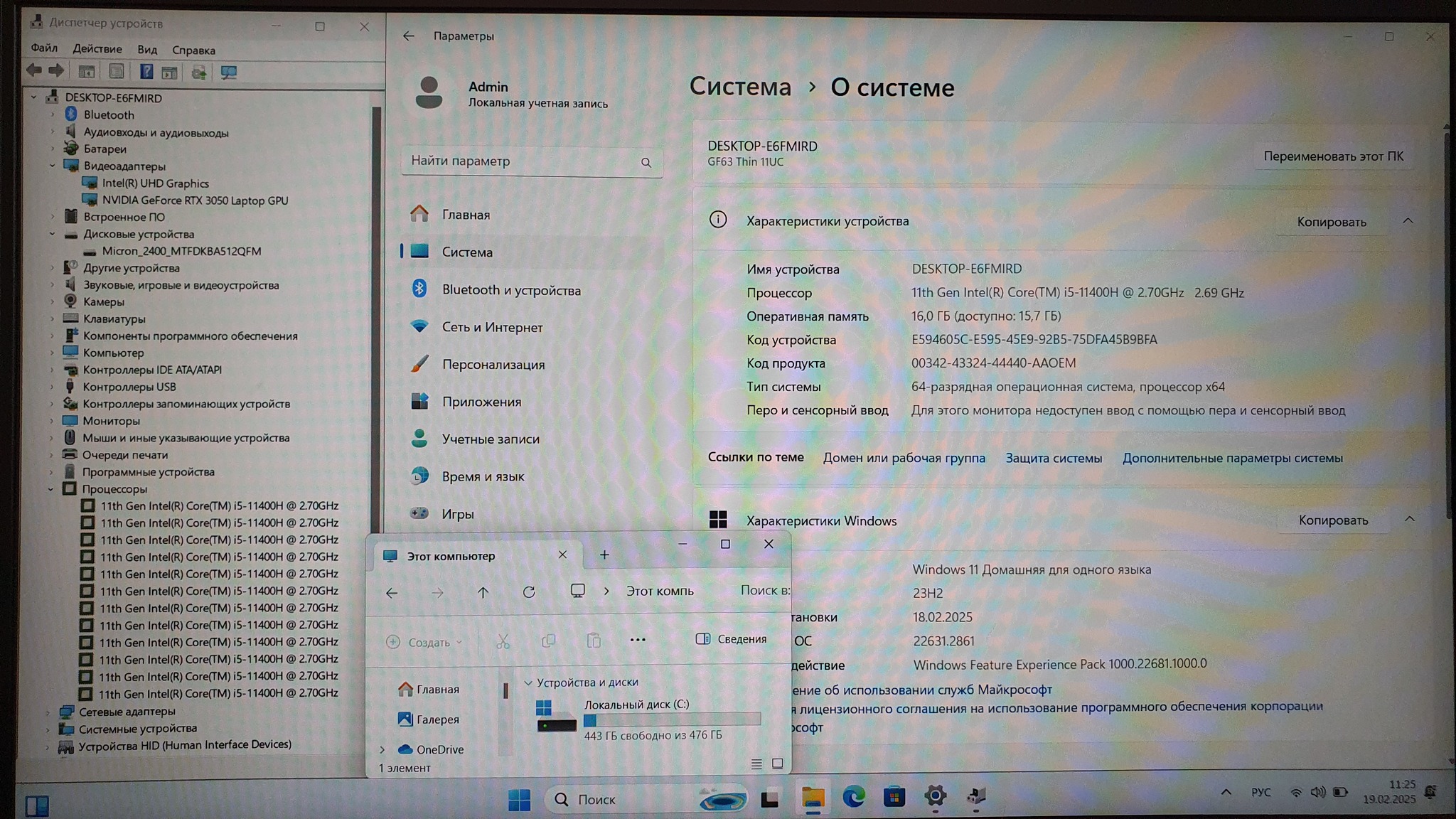Viewport: 1456px width, 819px height.
Task: Click the Windows Start button
Action: 519,799
